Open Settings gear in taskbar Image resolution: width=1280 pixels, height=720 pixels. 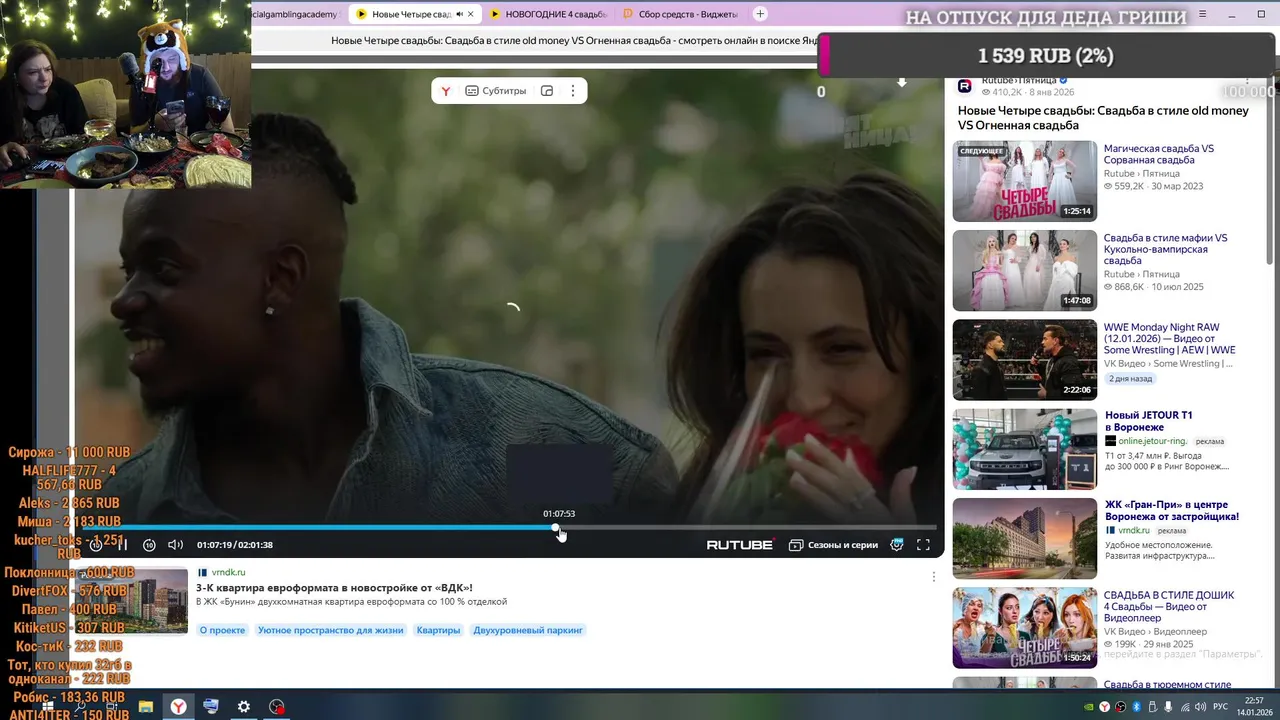click(244, 707)
